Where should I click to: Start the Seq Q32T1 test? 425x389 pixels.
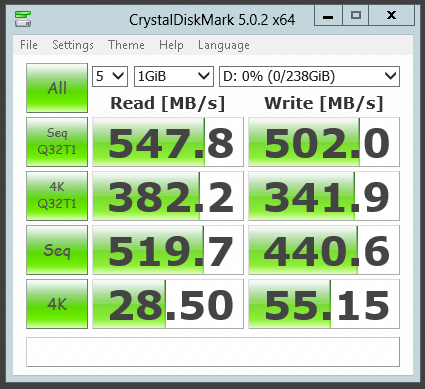(57, 142)
